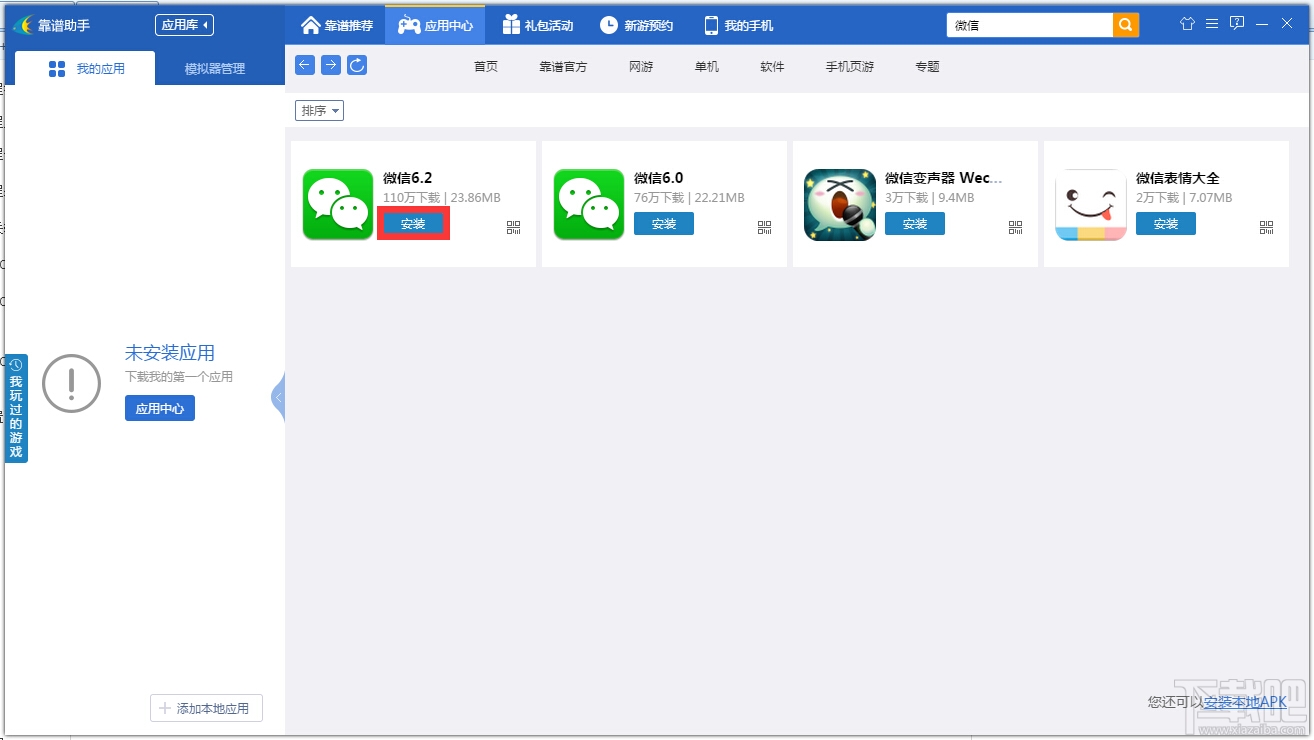Refresh the app center page

[x=357, y=64]
